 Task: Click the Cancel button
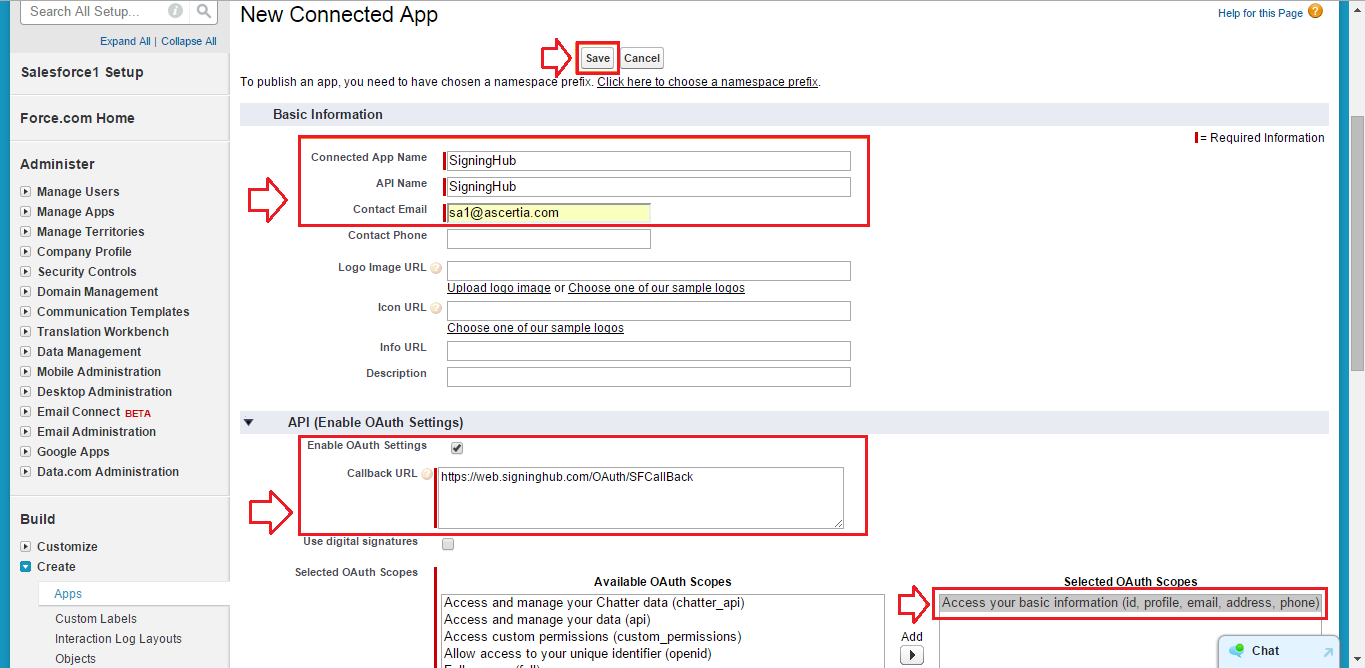point(642,58)
